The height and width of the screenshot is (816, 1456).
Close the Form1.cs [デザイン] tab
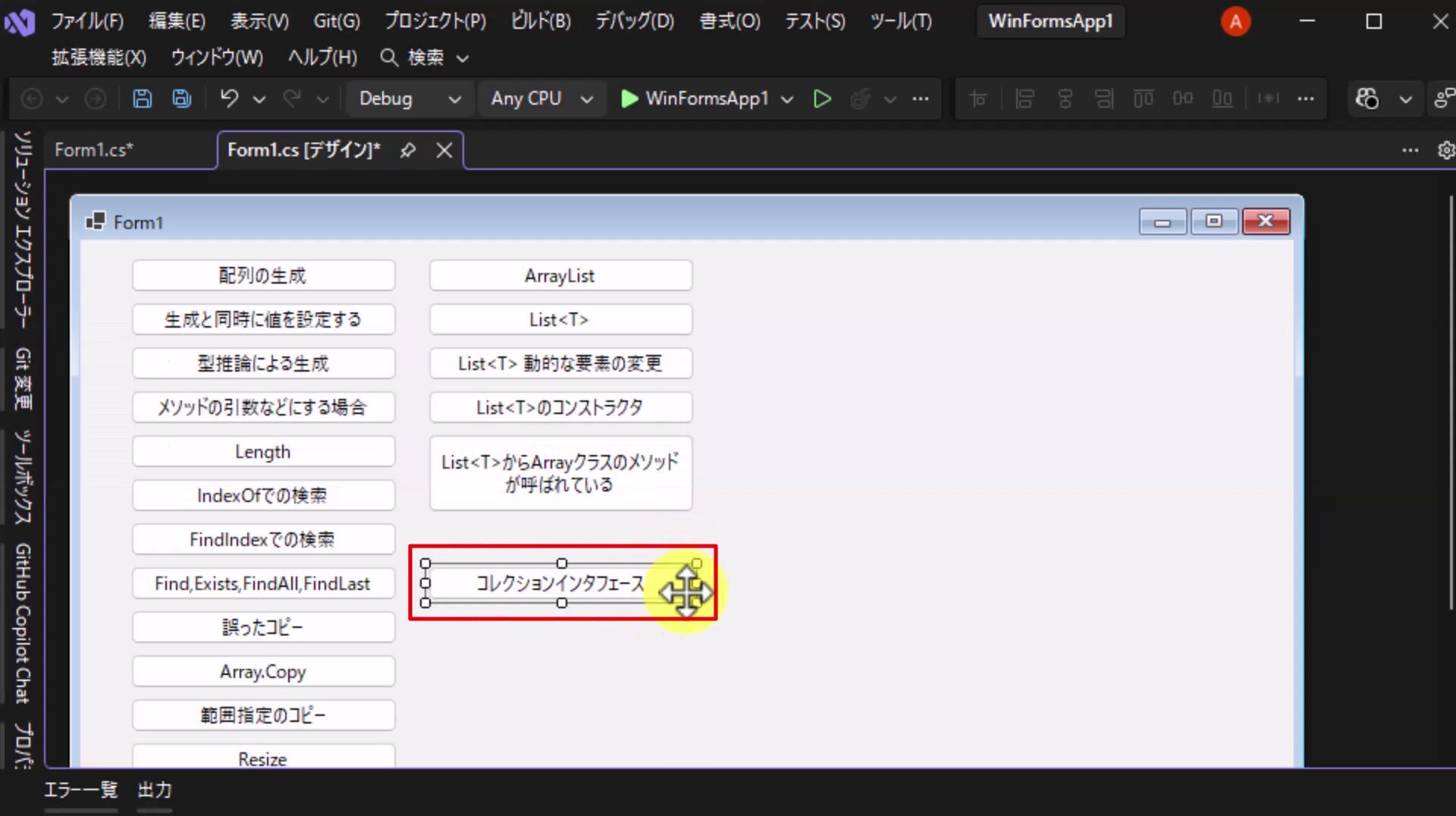pyautogui.click(x=444, y=150)
